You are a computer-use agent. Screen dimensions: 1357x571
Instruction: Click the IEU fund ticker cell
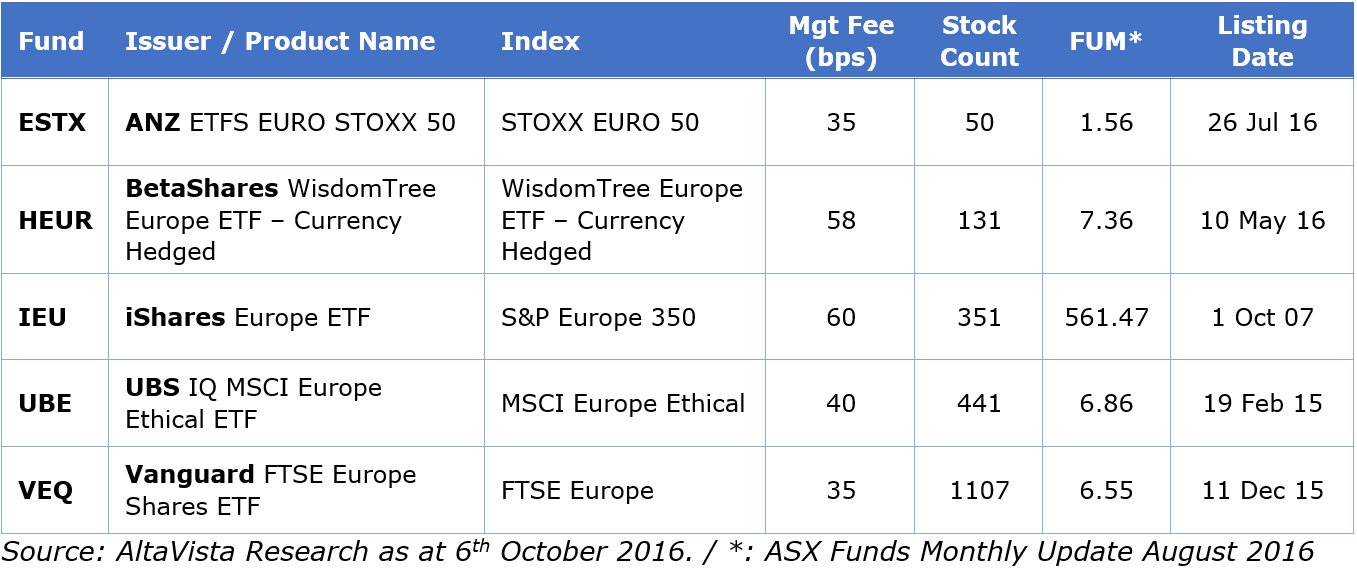click(x=43, y=318)
